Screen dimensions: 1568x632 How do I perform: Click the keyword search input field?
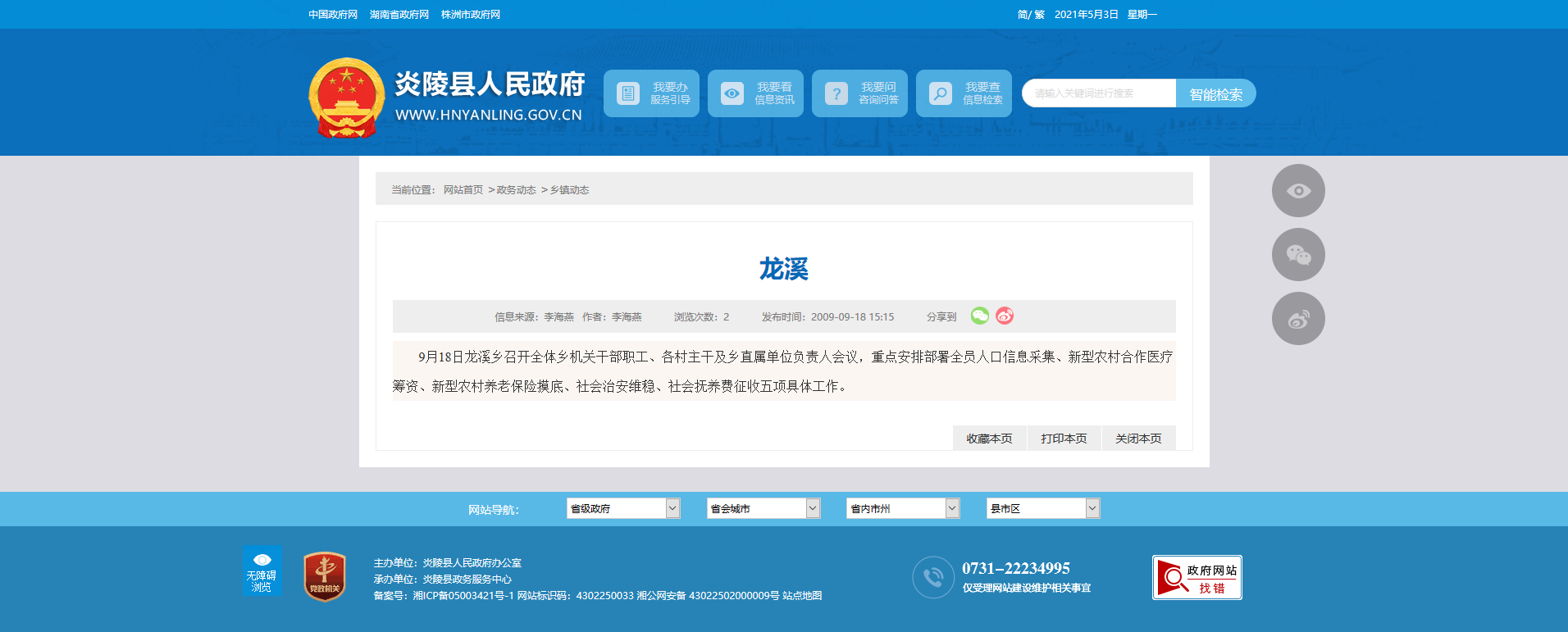coord(1098,93)
